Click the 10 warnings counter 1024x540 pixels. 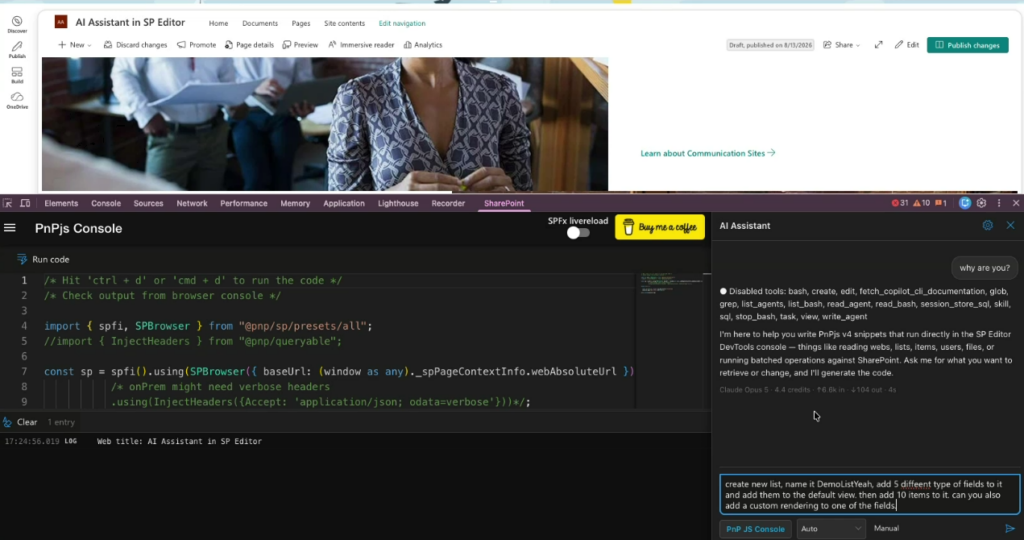(921, 204)
